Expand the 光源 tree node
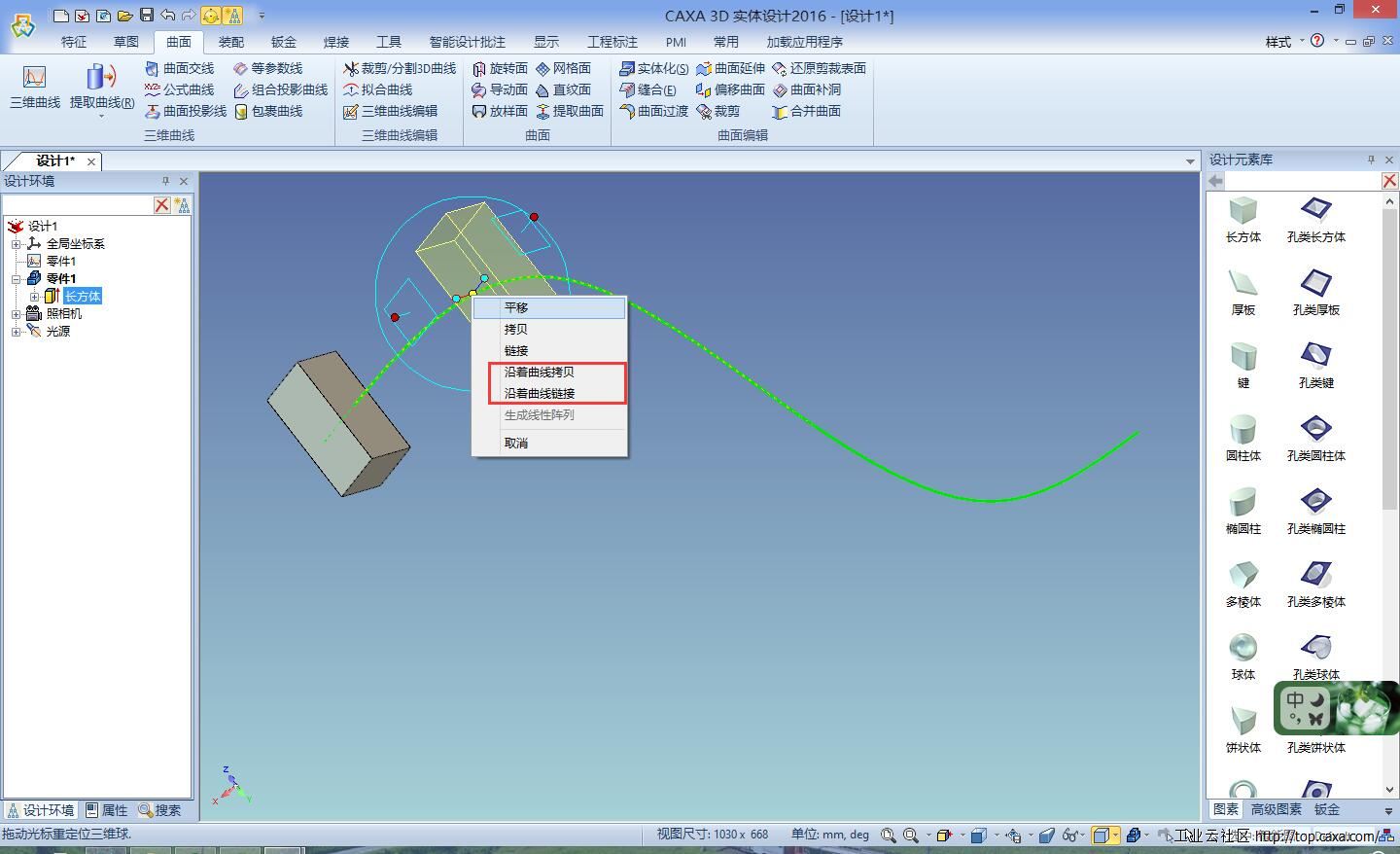 [x=16, y=332]
